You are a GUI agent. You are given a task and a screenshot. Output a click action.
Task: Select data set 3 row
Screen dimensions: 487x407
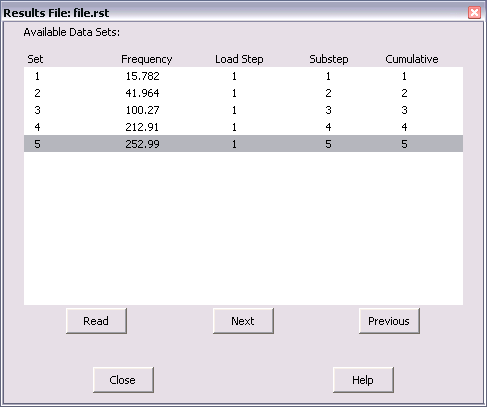(x=243, y=110)
